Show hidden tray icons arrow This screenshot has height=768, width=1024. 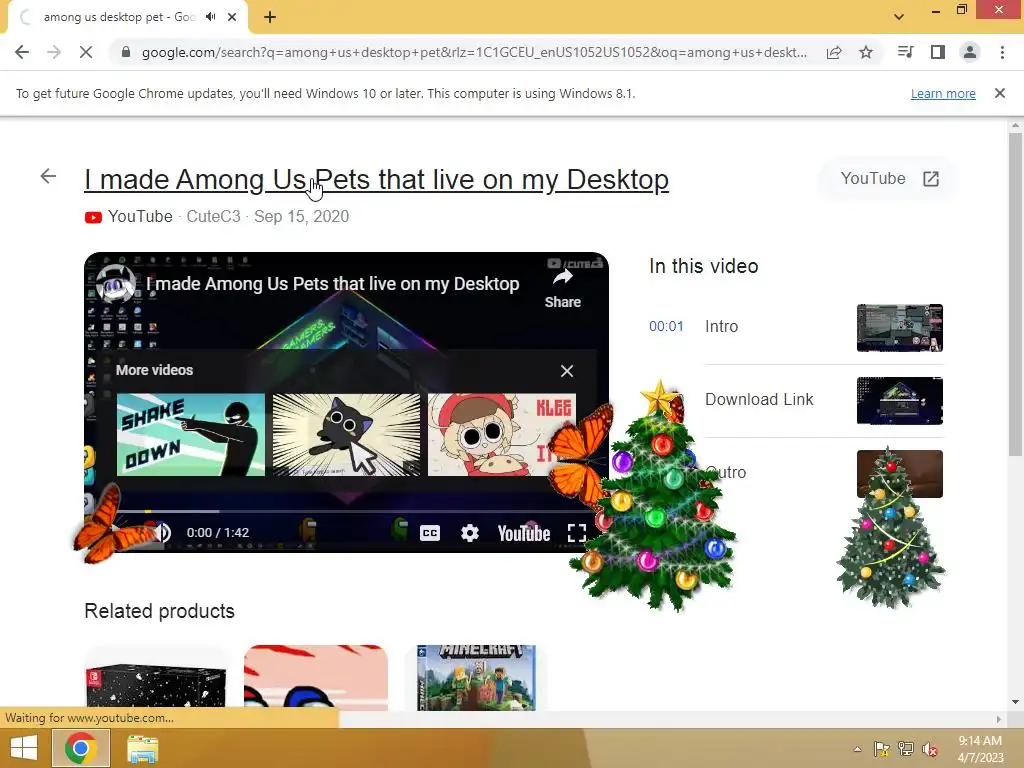(x=857, y=749)
